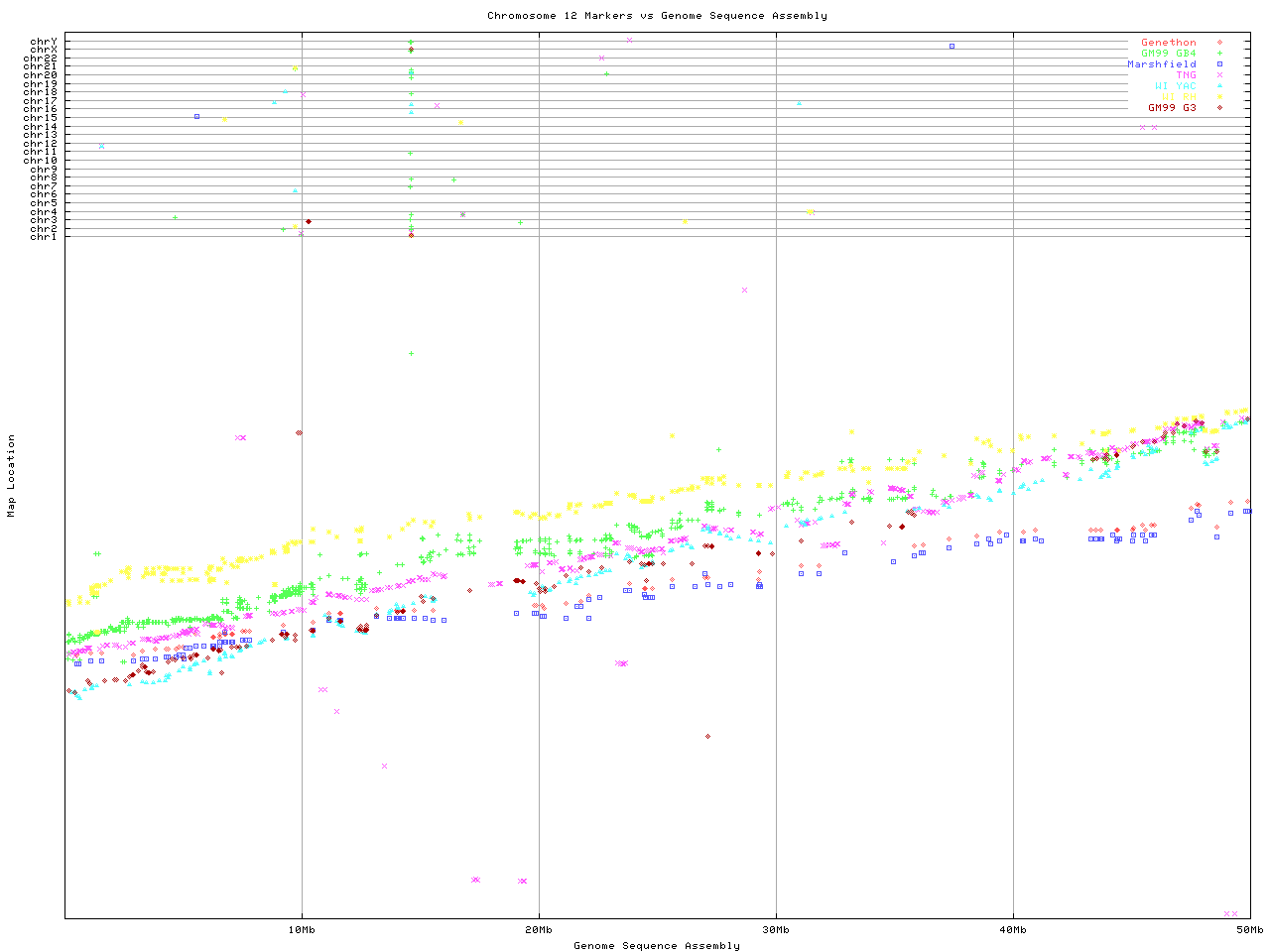Image resolution: width=1270 pixels, height=952 pixels.
Task: Click the red Genethon diamond legend marker
Action: click(1219, 43)
